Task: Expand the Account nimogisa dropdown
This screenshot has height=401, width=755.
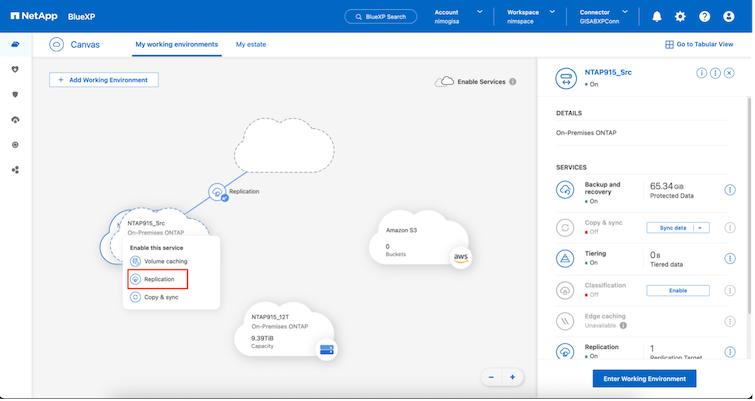Action: [x=482, y=12]
